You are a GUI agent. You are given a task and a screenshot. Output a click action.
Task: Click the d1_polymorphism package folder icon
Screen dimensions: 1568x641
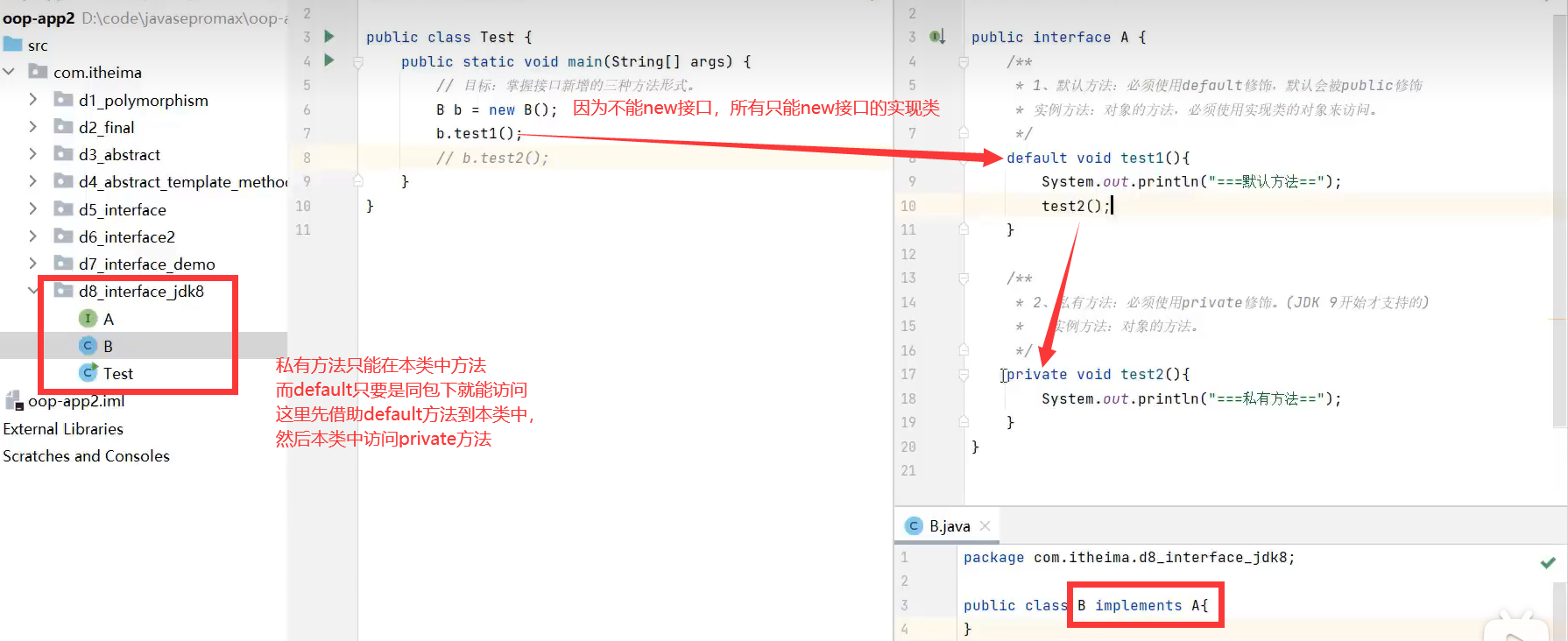(x=63, y=100)
